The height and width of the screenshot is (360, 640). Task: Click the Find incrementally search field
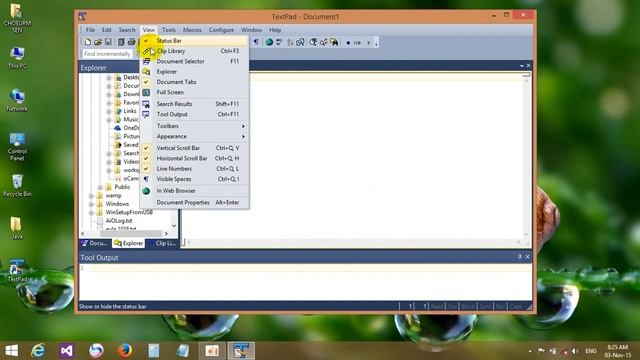107,53
